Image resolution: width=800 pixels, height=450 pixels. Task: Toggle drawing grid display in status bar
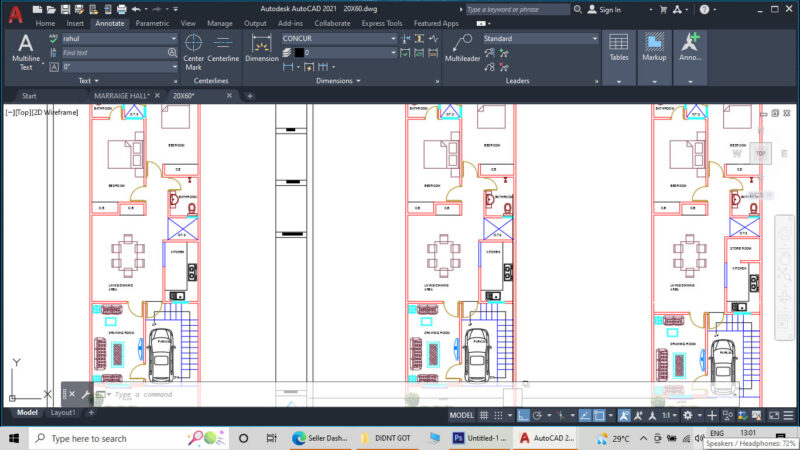point(484,415)
